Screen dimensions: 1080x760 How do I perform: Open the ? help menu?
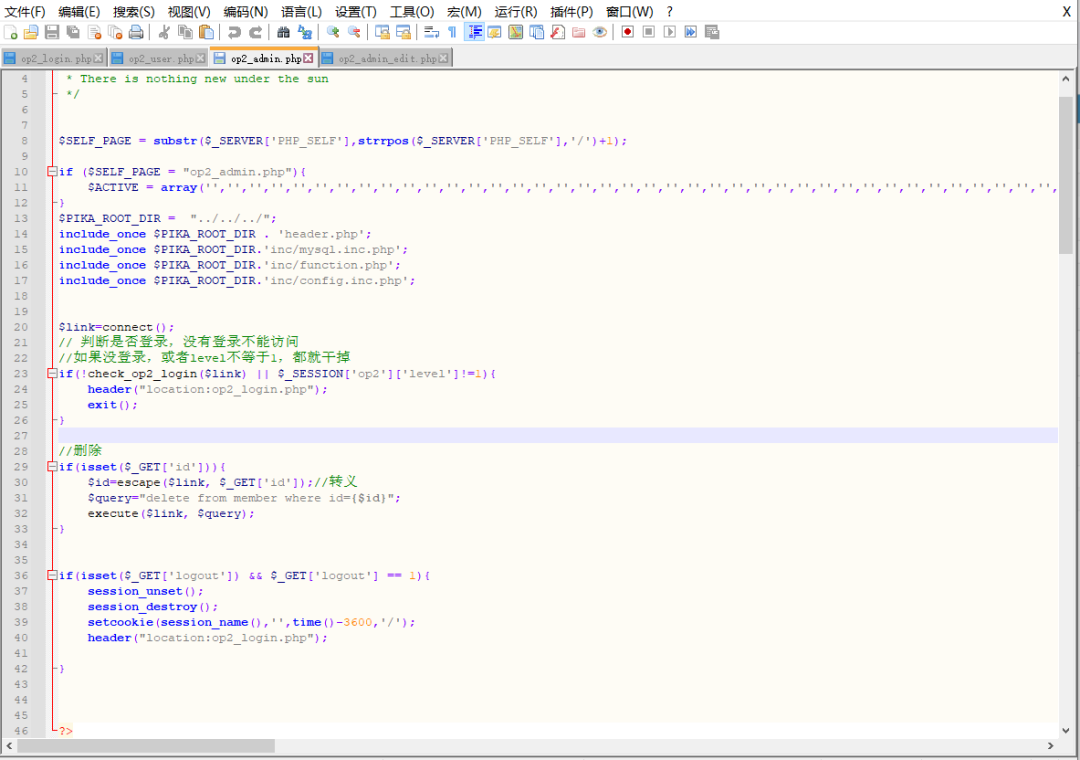coord(669,12)
